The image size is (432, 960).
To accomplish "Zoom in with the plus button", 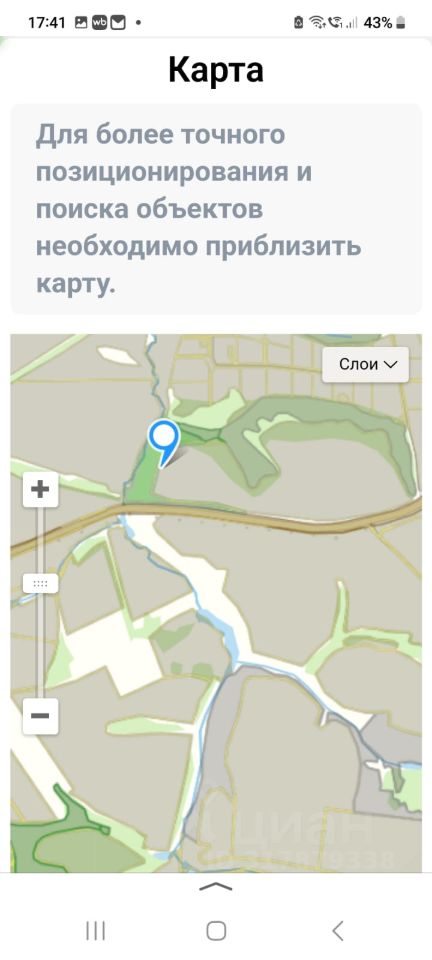I will tap(40, 489).
